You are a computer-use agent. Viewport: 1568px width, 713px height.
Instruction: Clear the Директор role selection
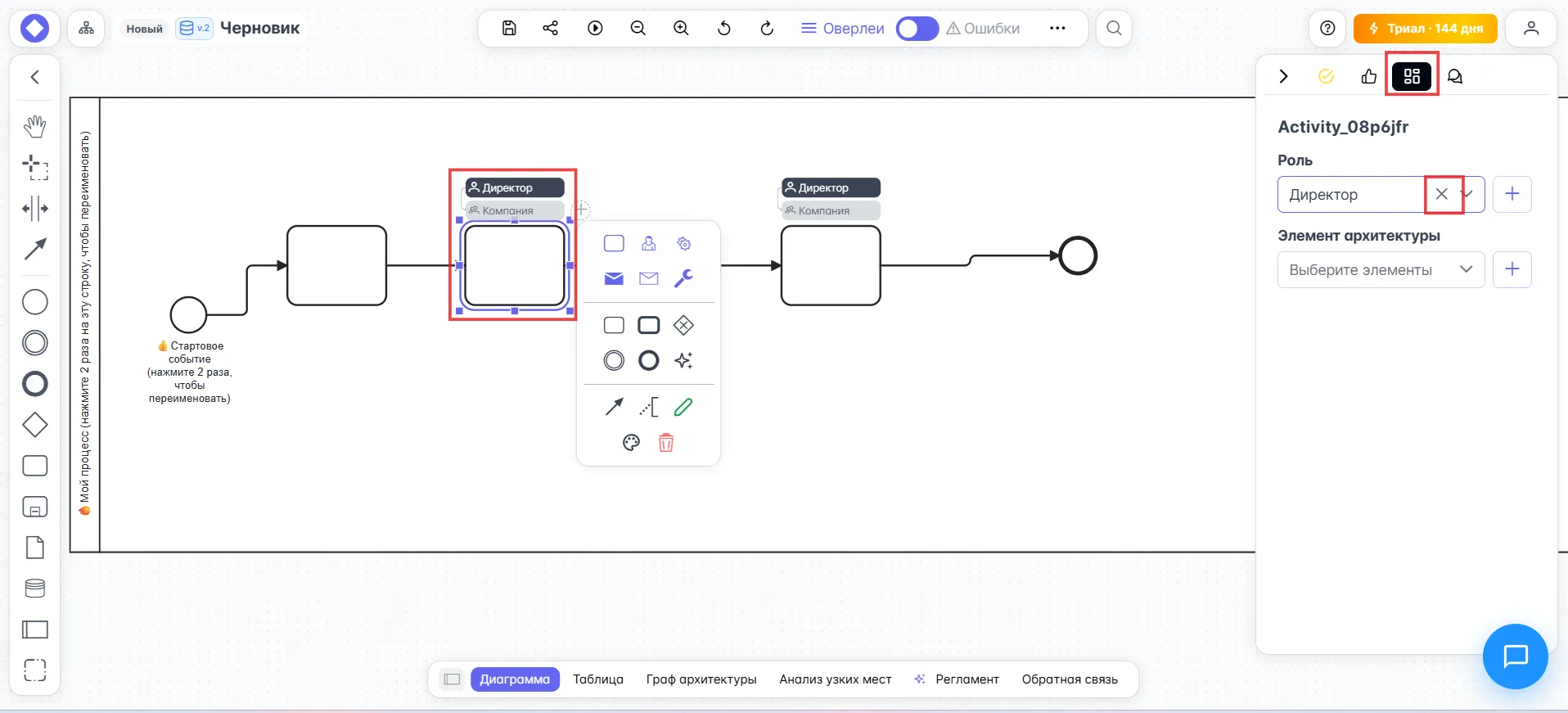pos(1442,195)
